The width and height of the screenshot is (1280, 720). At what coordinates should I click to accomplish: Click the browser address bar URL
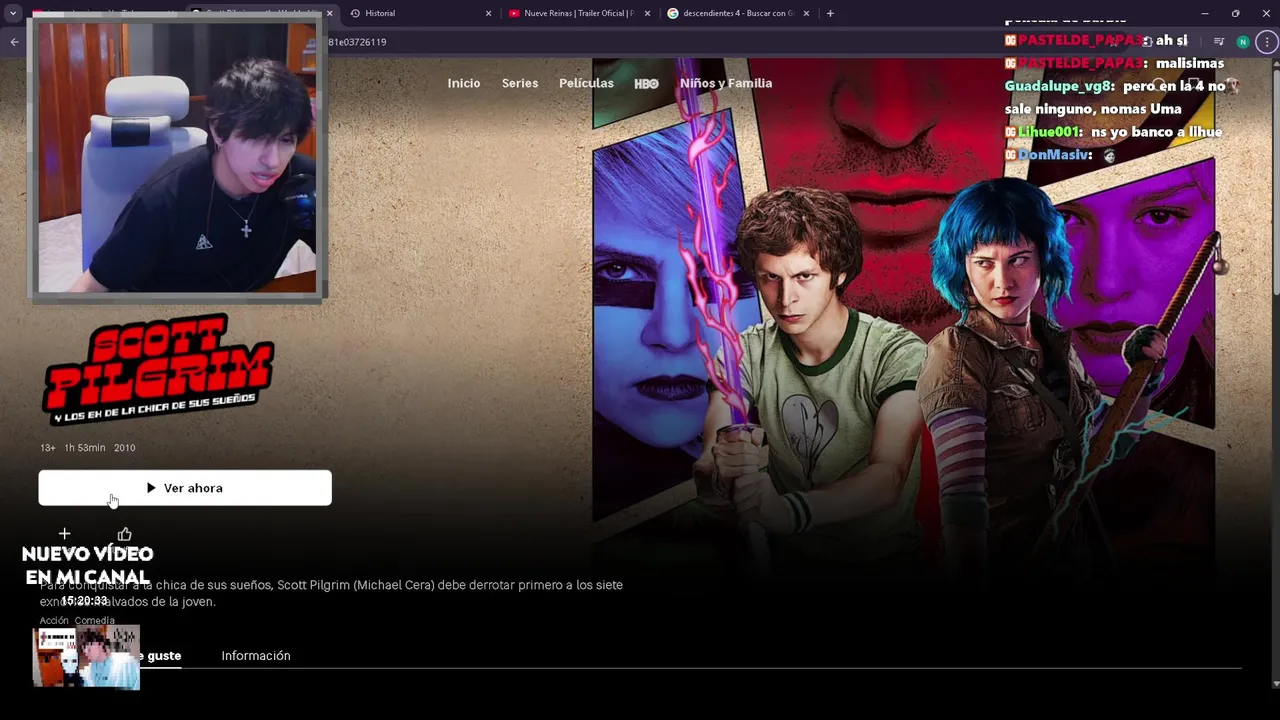[x=357, y=42]
